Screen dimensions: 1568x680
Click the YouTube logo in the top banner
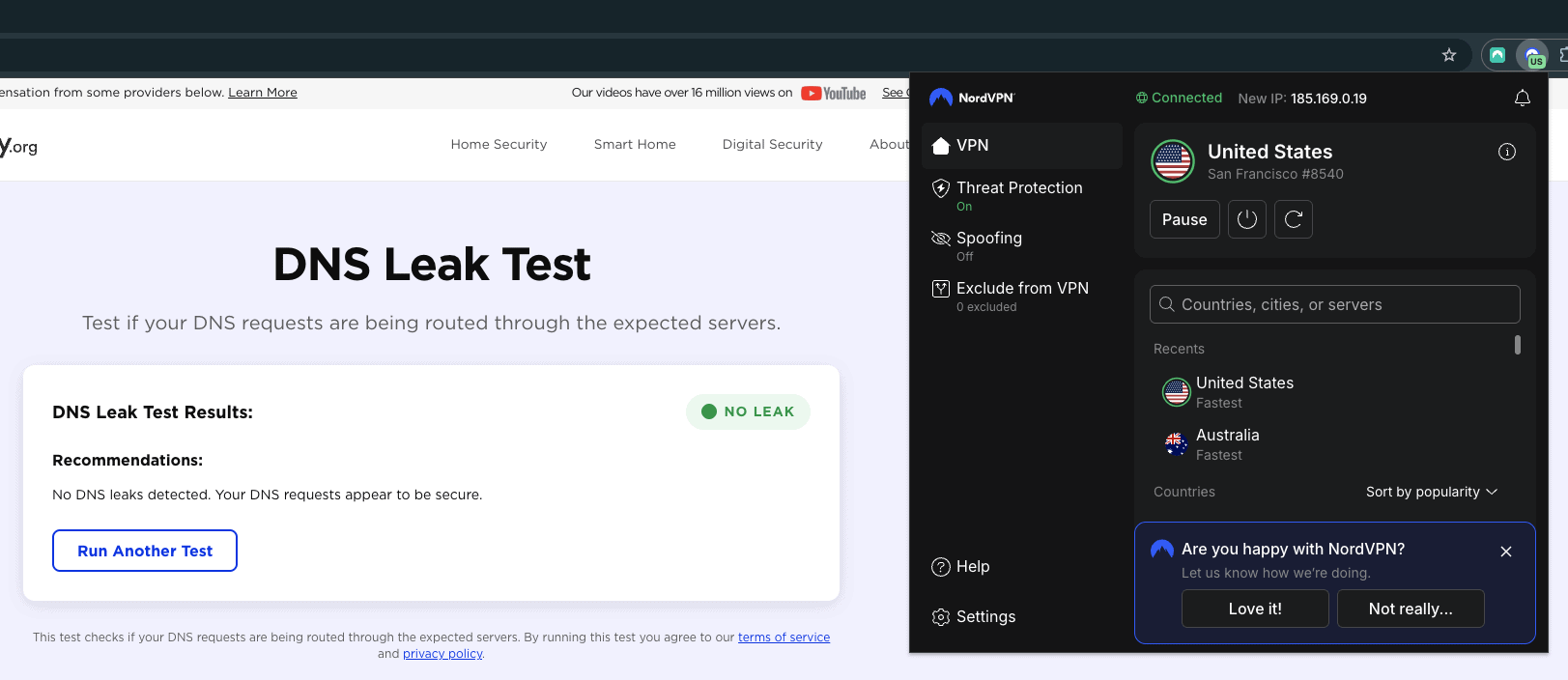(834, 93)
